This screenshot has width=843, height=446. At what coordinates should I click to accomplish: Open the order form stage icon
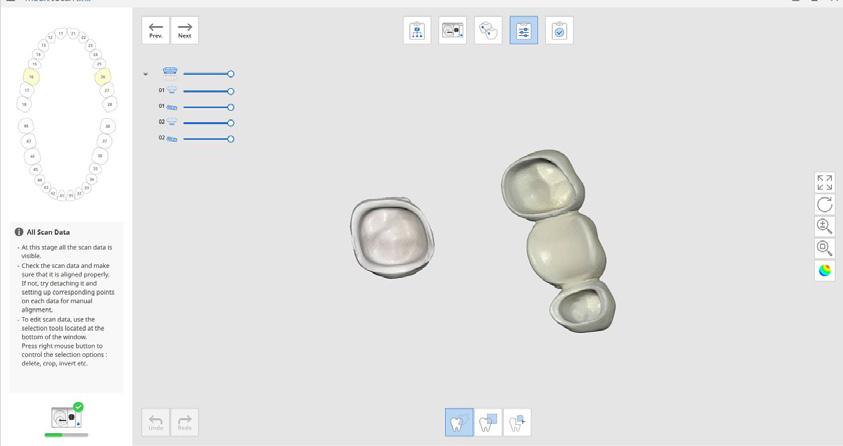point(417,30)
